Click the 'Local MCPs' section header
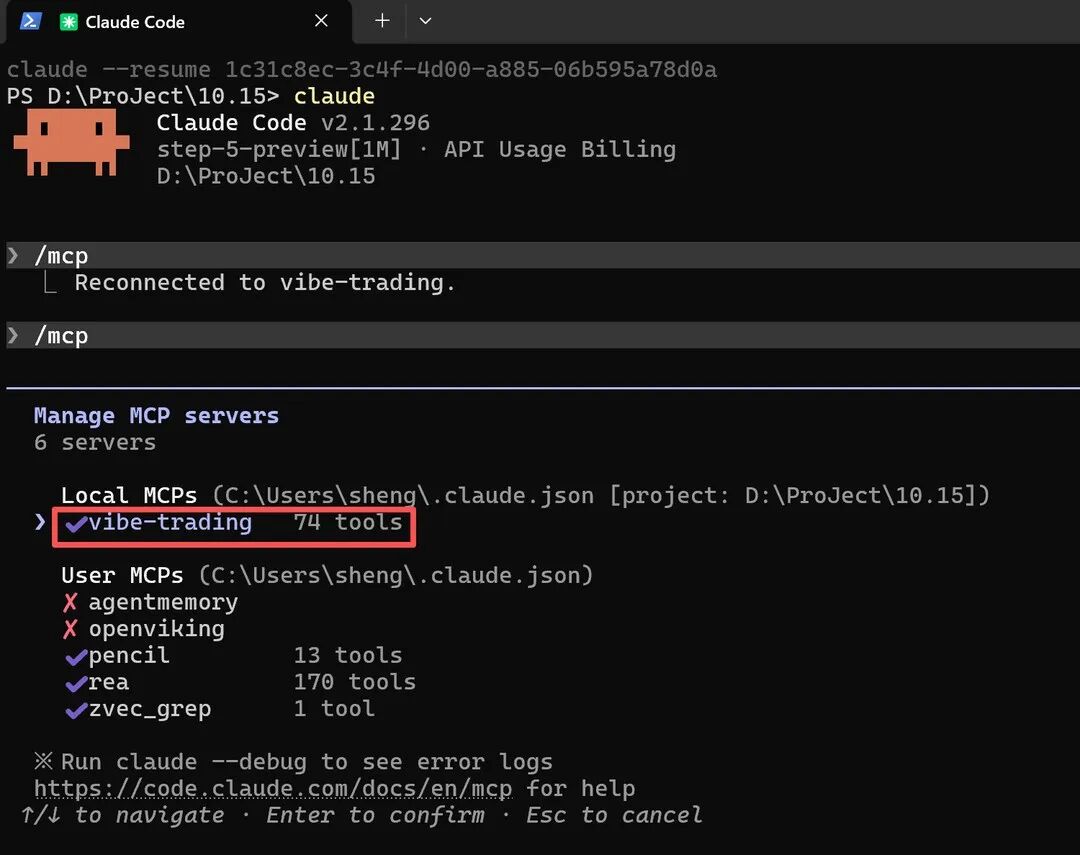1080x855 pixels. click(129, 495)
